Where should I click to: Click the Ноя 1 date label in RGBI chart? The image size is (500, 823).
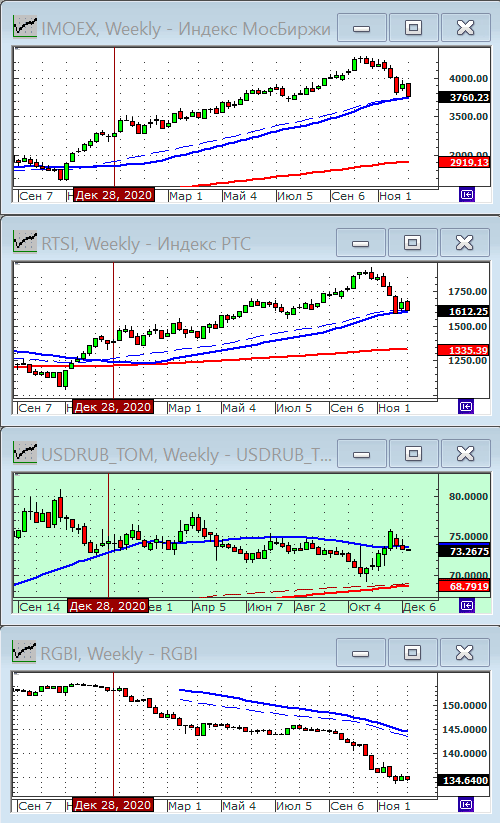pyautogui.click(x=395, y=805)
